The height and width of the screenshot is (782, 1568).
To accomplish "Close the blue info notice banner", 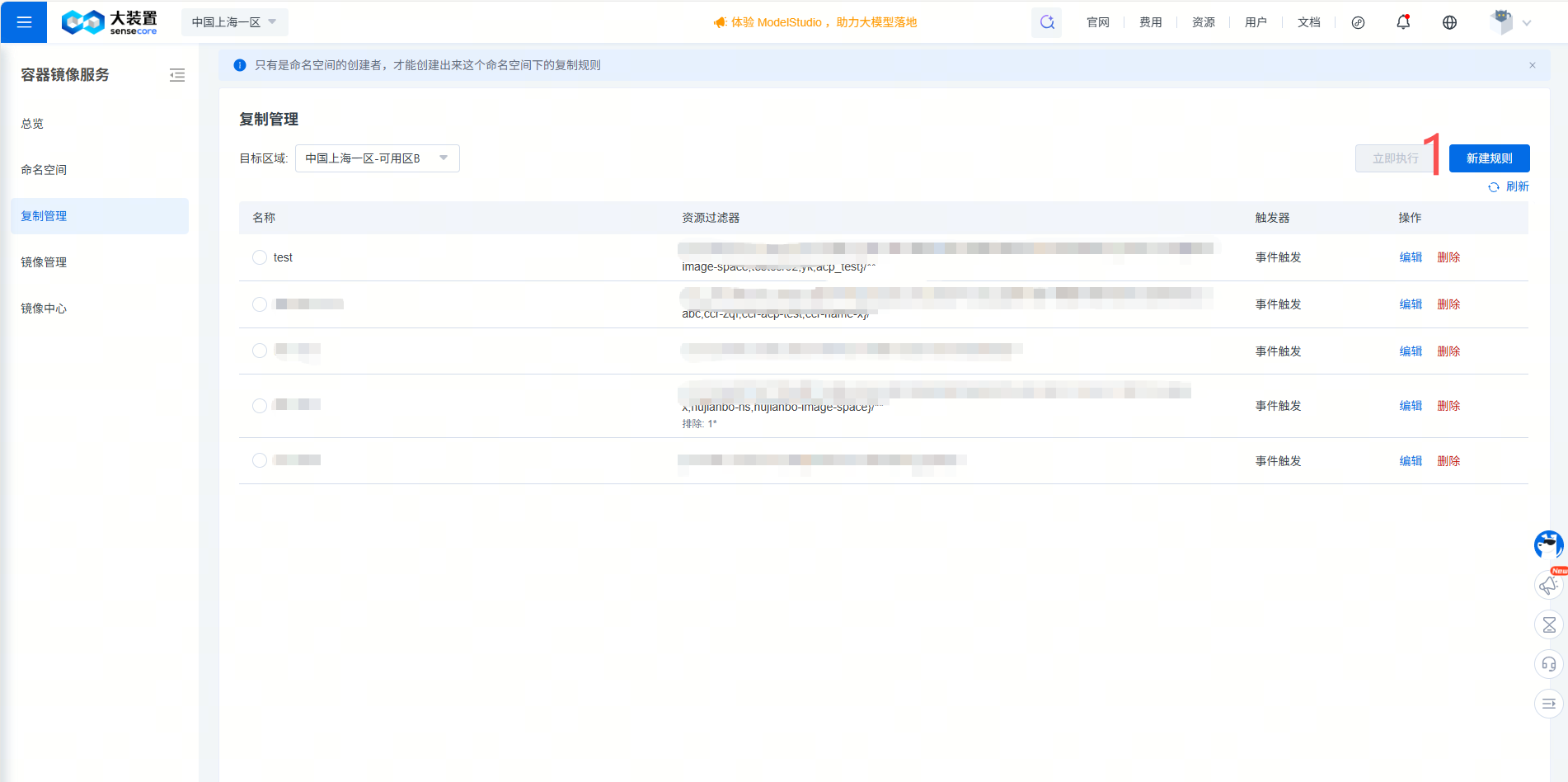I will [1533, 65].
